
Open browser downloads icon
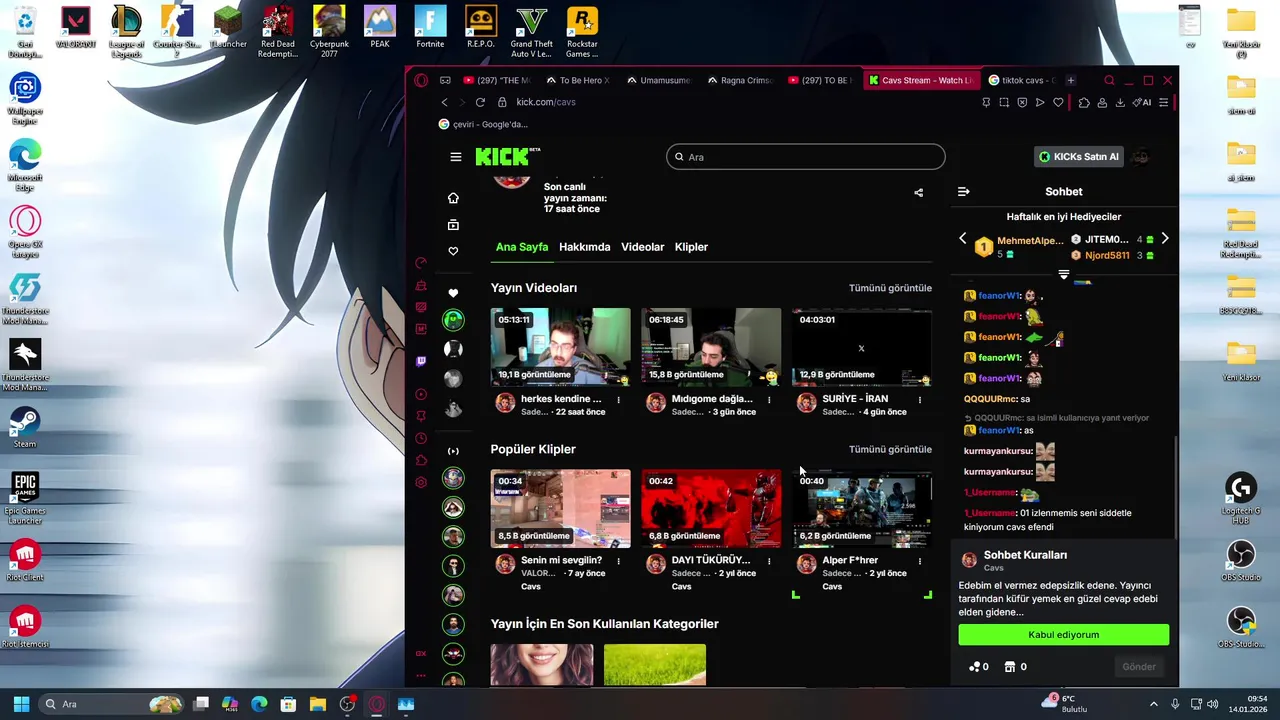[1120, 102]
